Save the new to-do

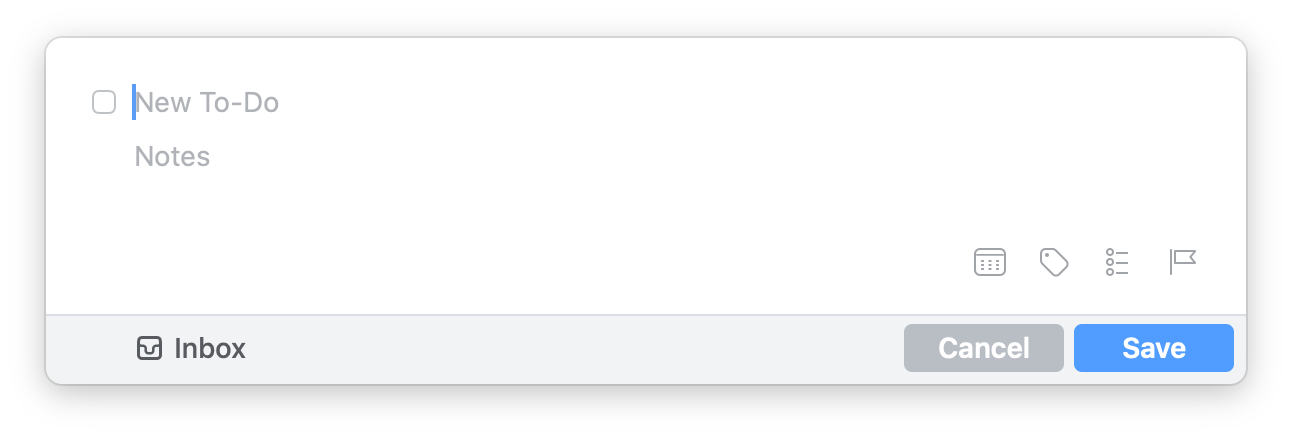pos(1154,348)
